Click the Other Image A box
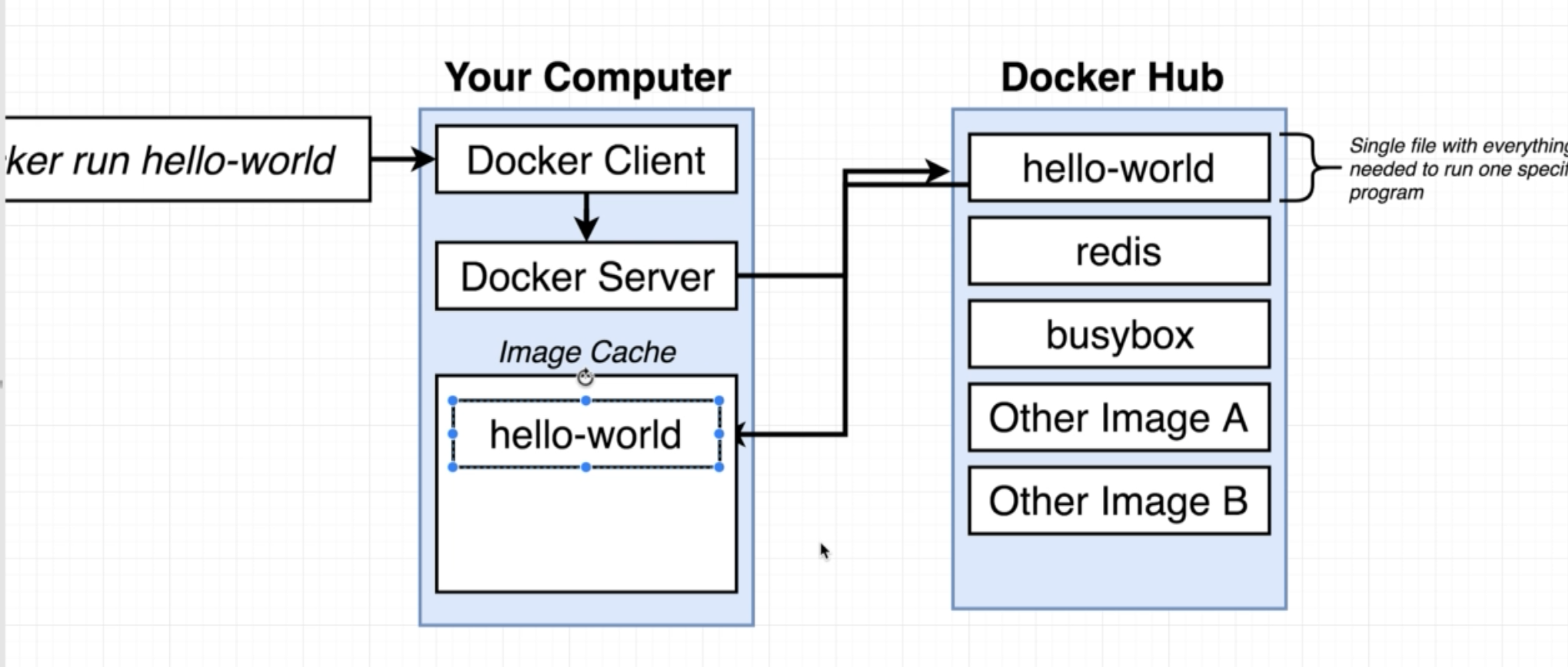The image size is (1568, 667). (x=1118, y=417)
